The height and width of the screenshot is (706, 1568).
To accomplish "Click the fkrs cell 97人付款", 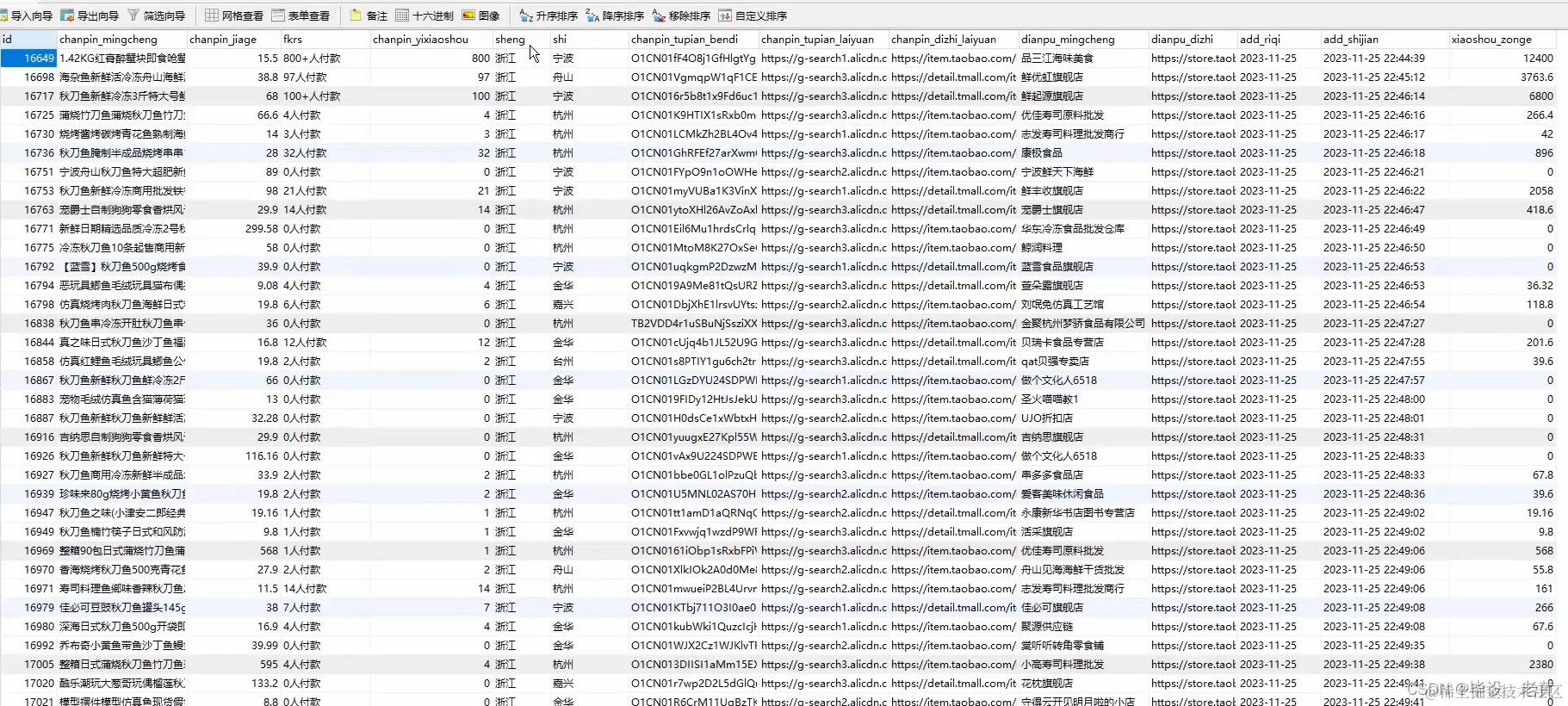I will [325, 77].
